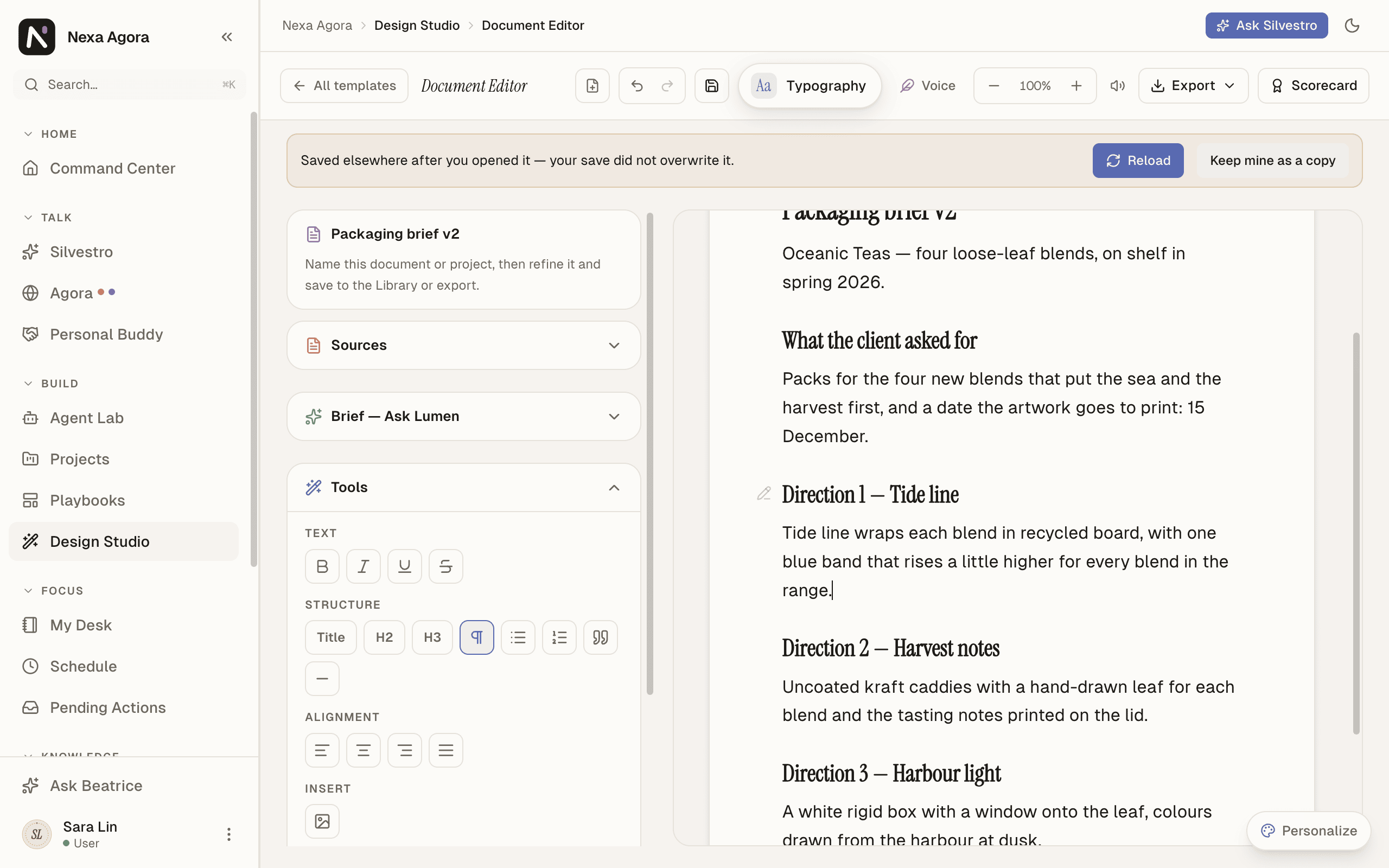Screen dimensions: 1389x868
Task: Open the Typography tab
Action: click(x=810, y=86)
